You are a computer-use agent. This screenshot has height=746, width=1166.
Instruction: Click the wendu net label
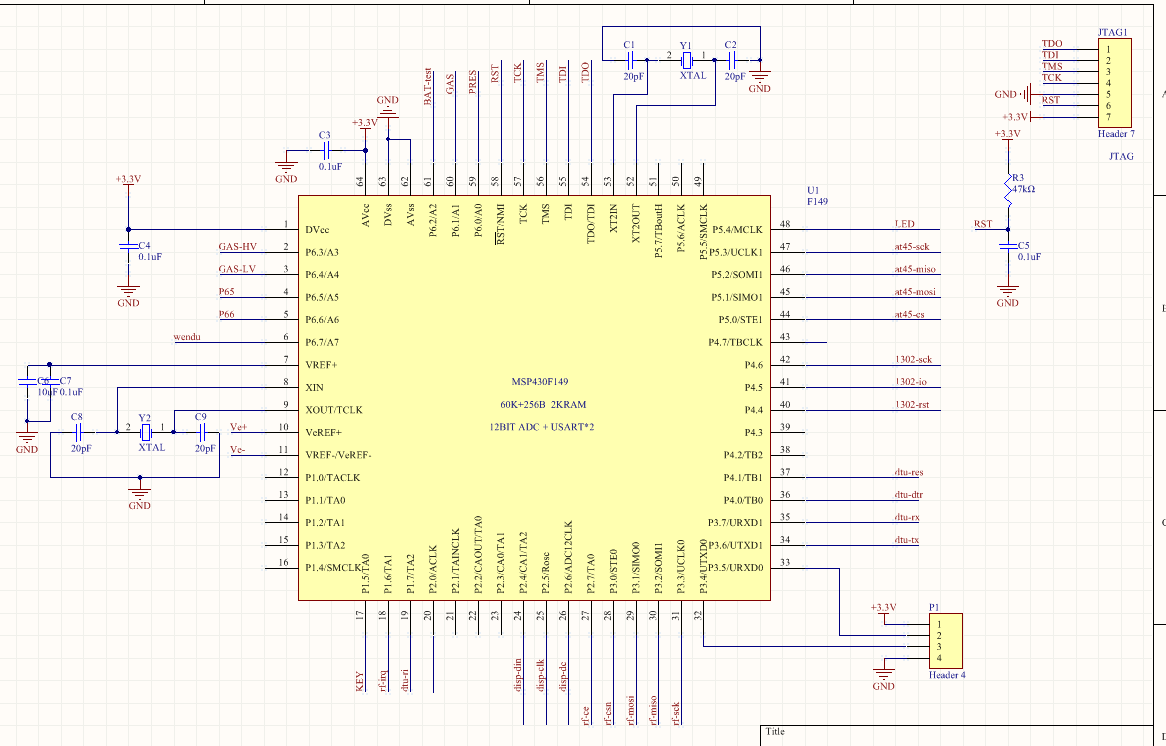coord(187,337)
